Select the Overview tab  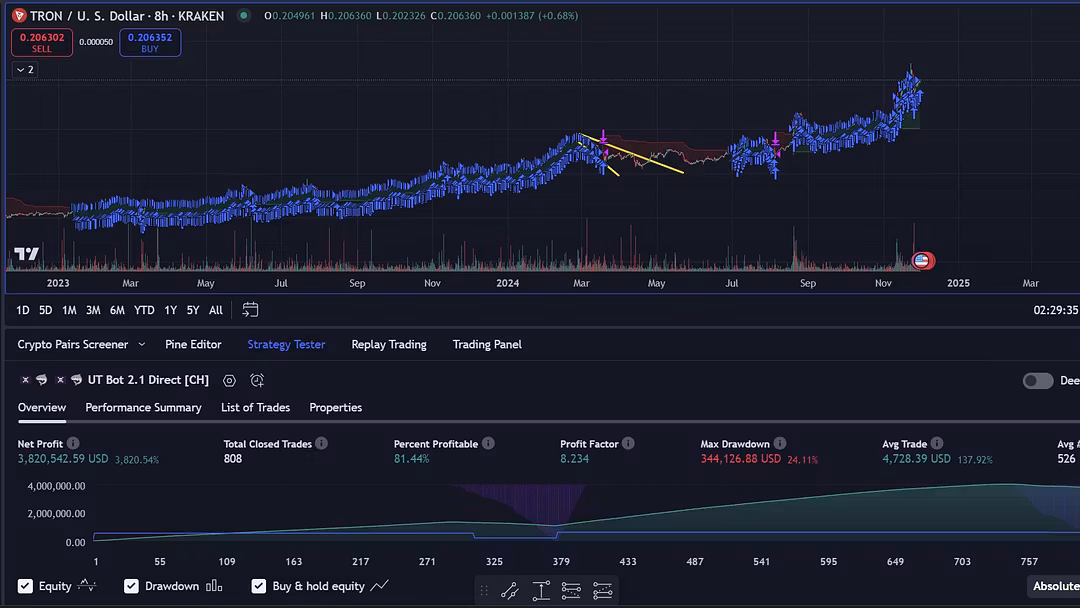click(x=42, y=408)
